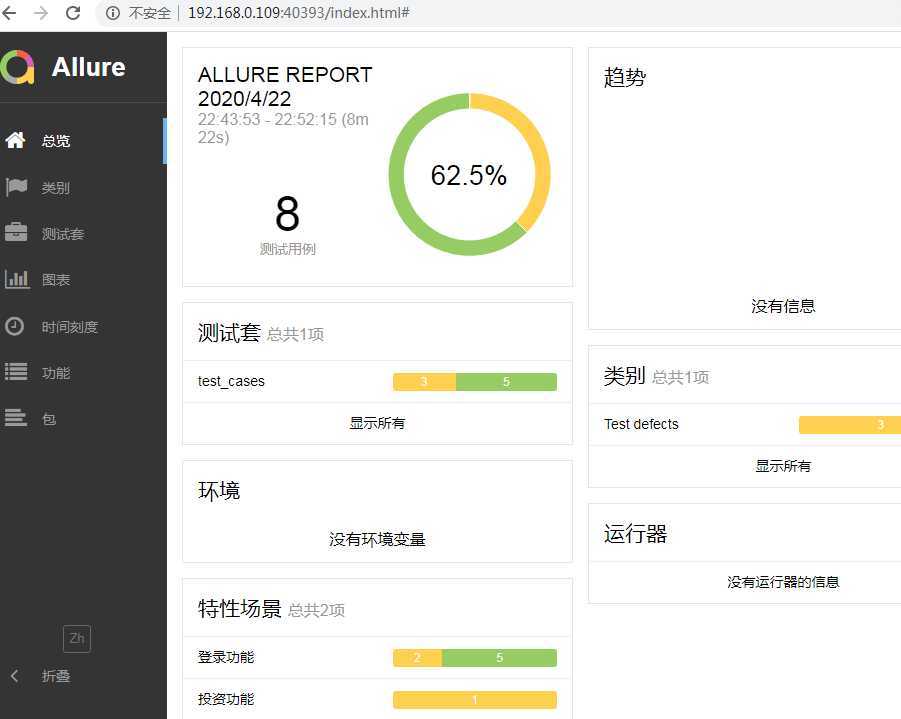Click the 总共2项 count next to 特性场景
The width and height of the screenshot is (901, 719).
tap(316, 610)
